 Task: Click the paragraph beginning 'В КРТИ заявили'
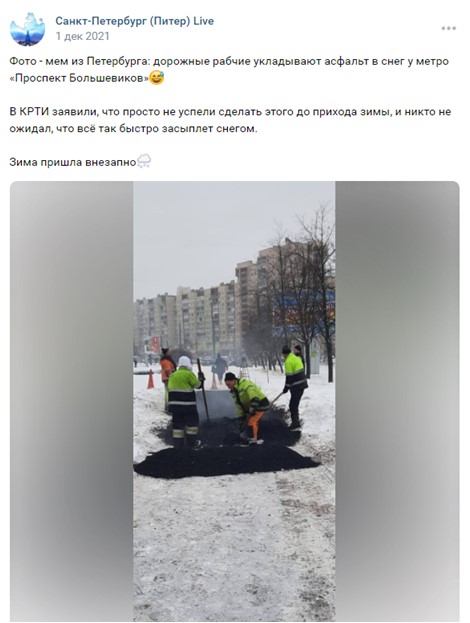[x=230, y=120]
